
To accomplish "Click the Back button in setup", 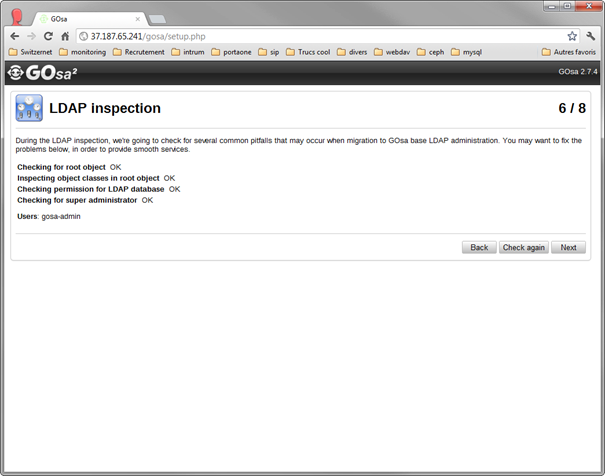I will [479, 248].
